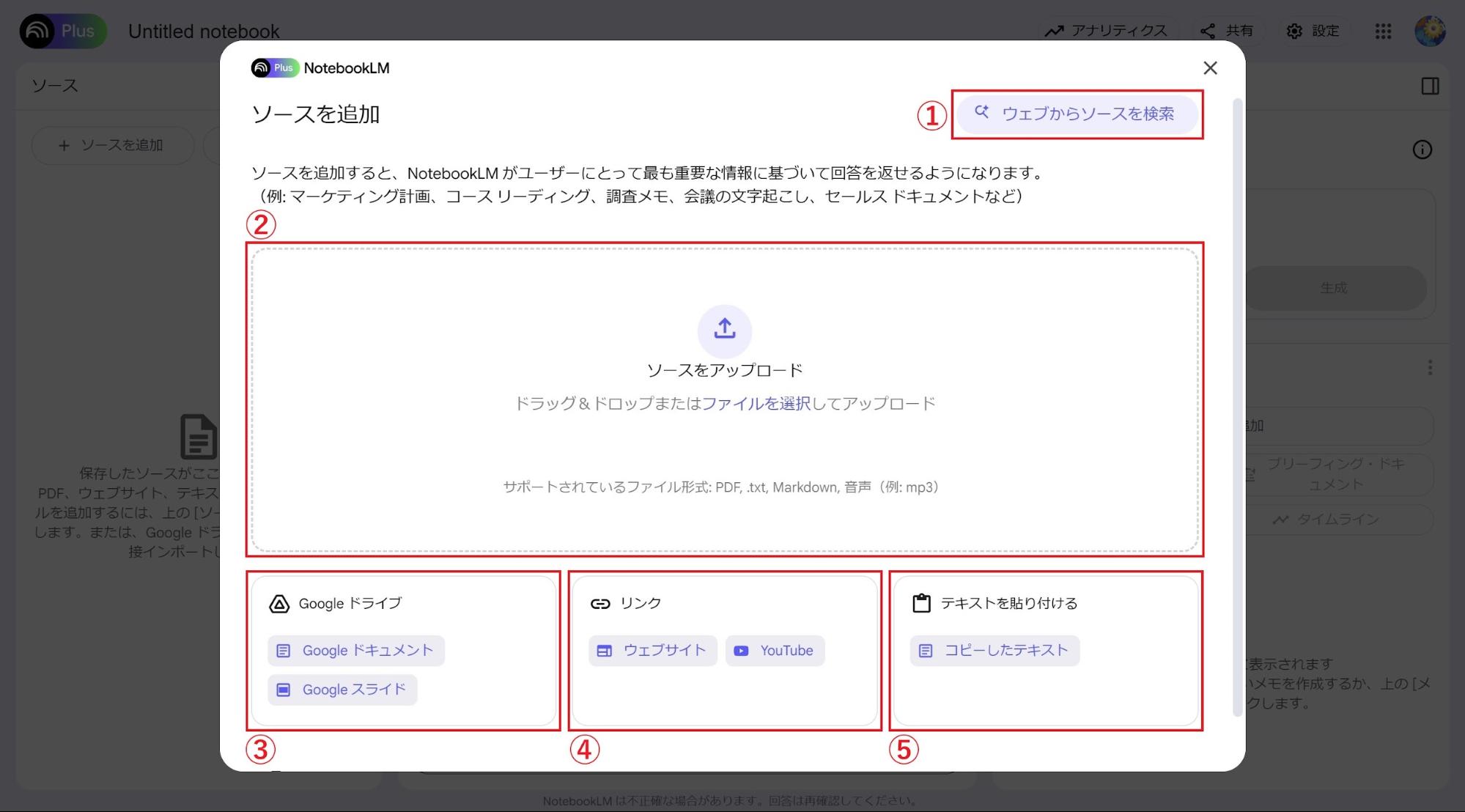Select the Google スライド chip

click(342, 690)
